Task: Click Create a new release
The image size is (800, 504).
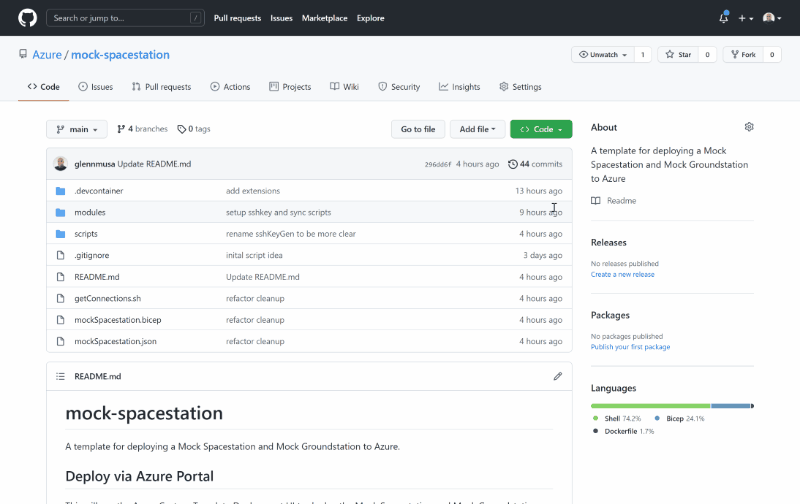Action: pos(622,274)
